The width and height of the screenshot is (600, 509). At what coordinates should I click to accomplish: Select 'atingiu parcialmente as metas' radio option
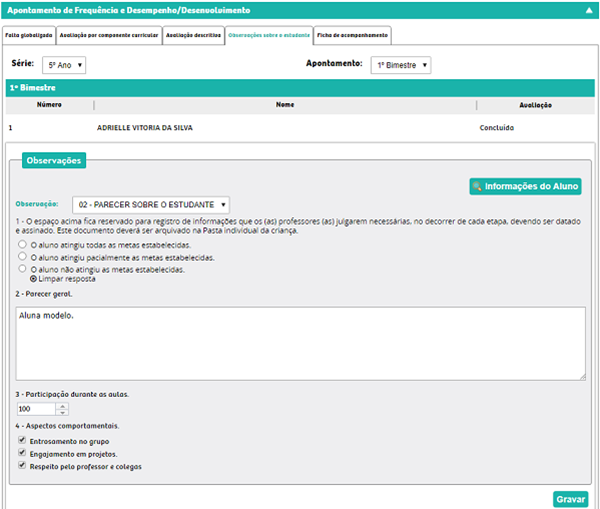[x=23, y=257]
